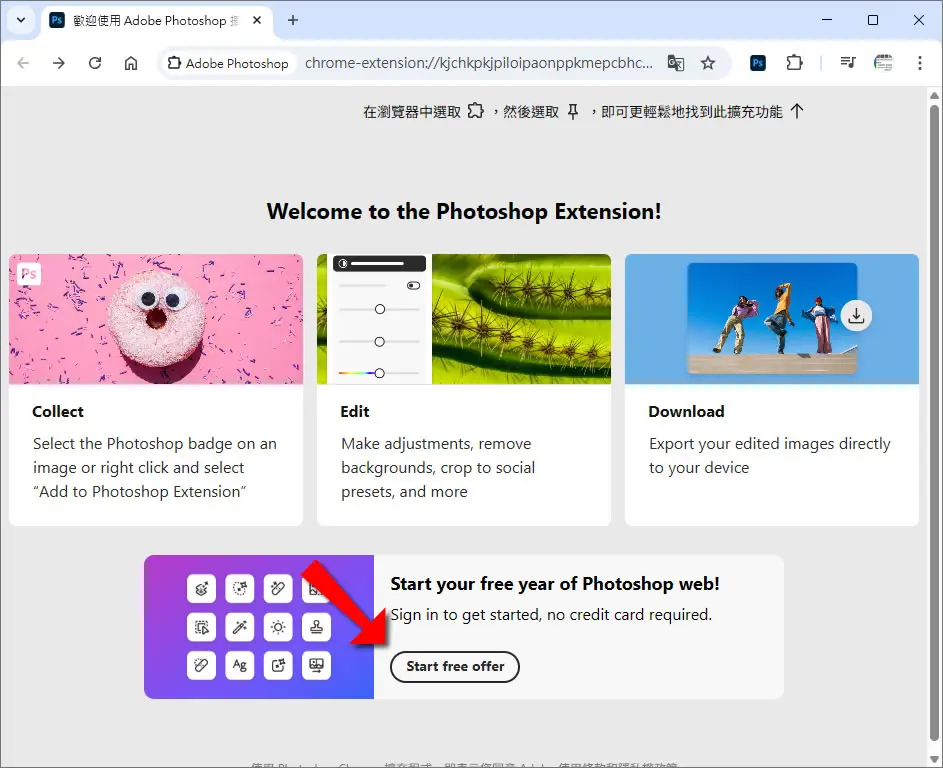Click the puzzle icon in the pin hint text
943x768 pixels.
click(x=476, y=111)
